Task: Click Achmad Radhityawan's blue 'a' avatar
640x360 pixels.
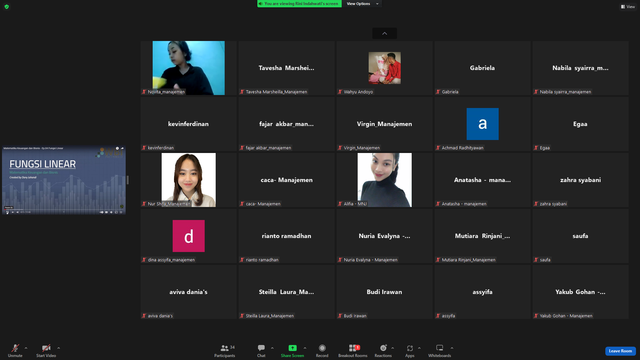Action: (482, 124)
